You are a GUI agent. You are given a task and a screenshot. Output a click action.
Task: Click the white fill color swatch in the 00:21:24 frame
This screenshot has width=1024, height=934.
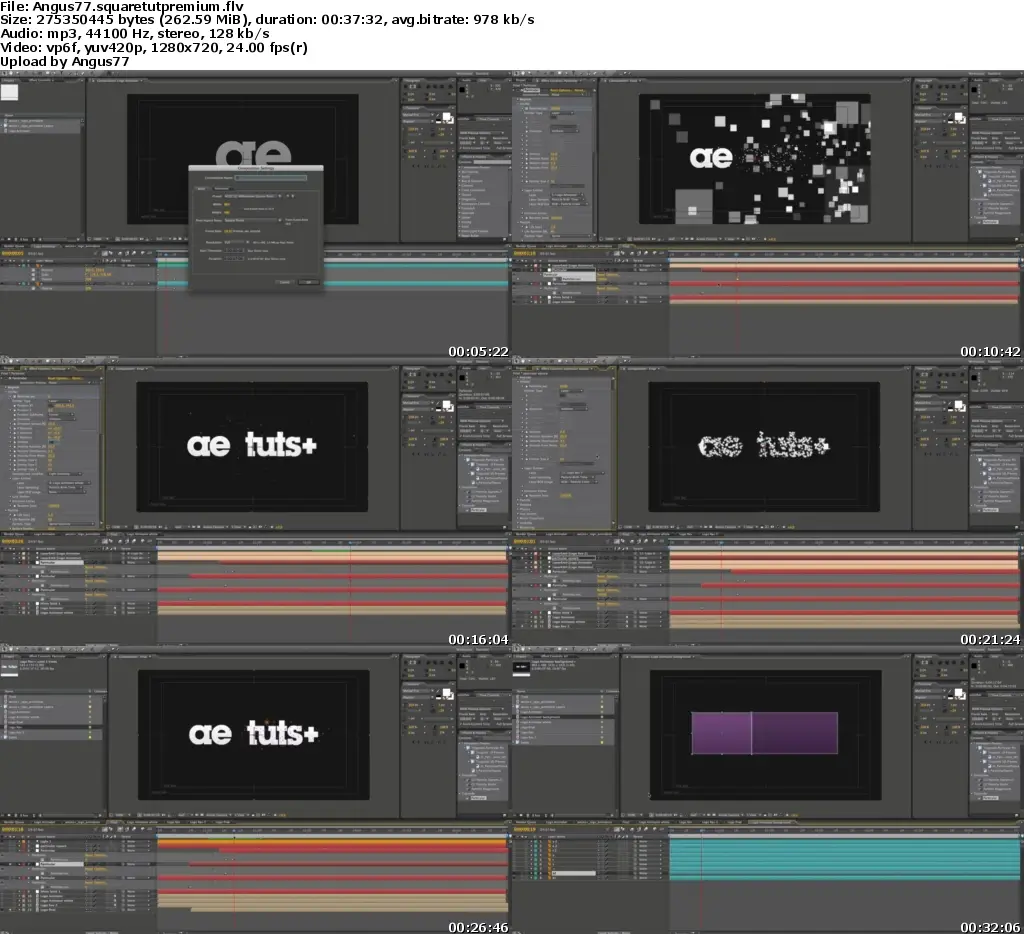[x=959, y=404]
